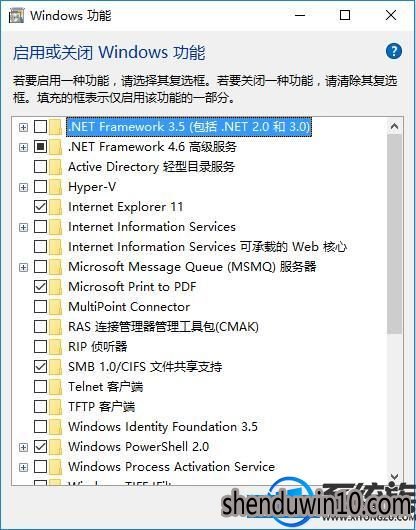Screen dimensions: 416x530
Task: Disable the Internet Explorer 11 checkbox
Action: 41,207
